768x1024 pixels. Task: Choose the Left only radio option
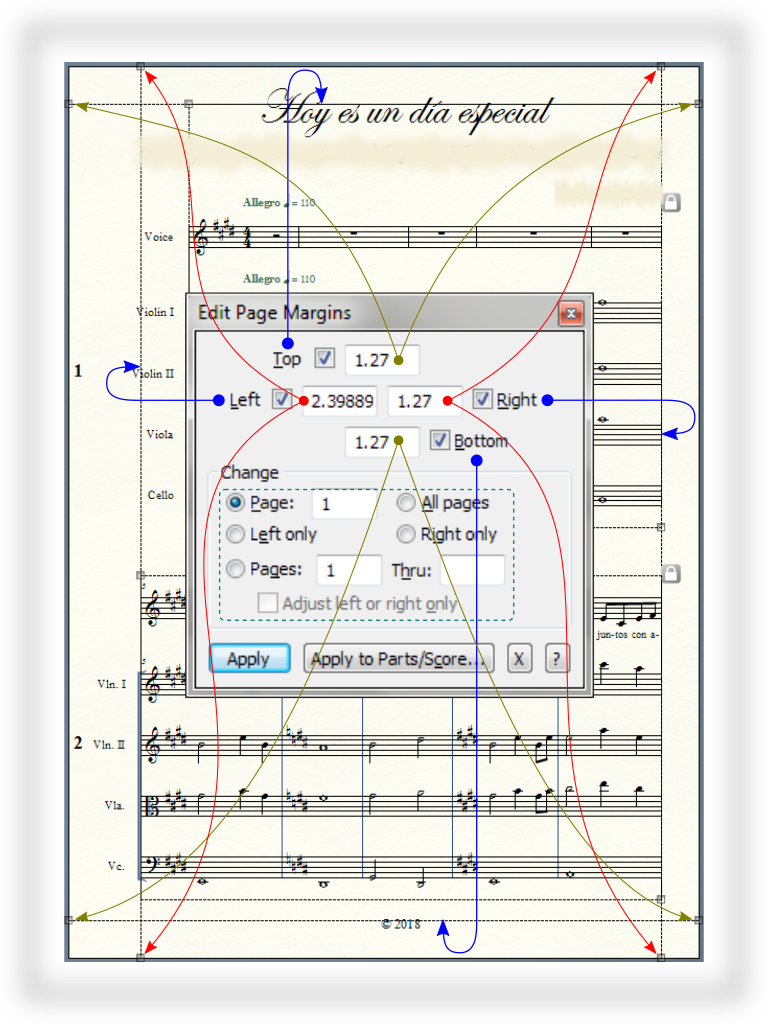tap(236, 534)
